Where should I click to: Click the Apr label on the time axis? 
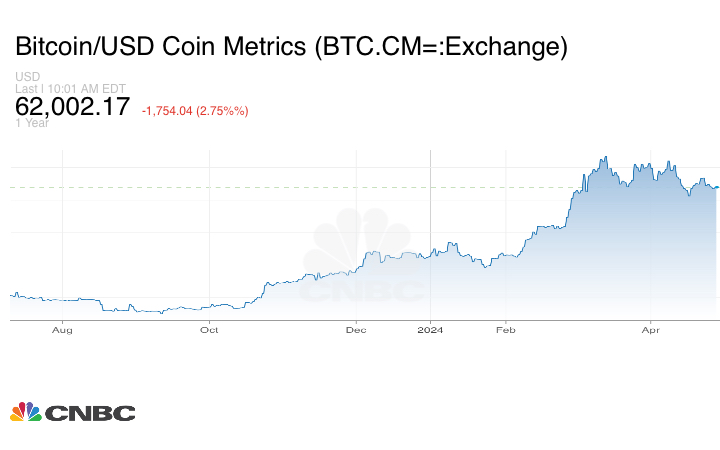pyautogui.click(x=651, y=329)
